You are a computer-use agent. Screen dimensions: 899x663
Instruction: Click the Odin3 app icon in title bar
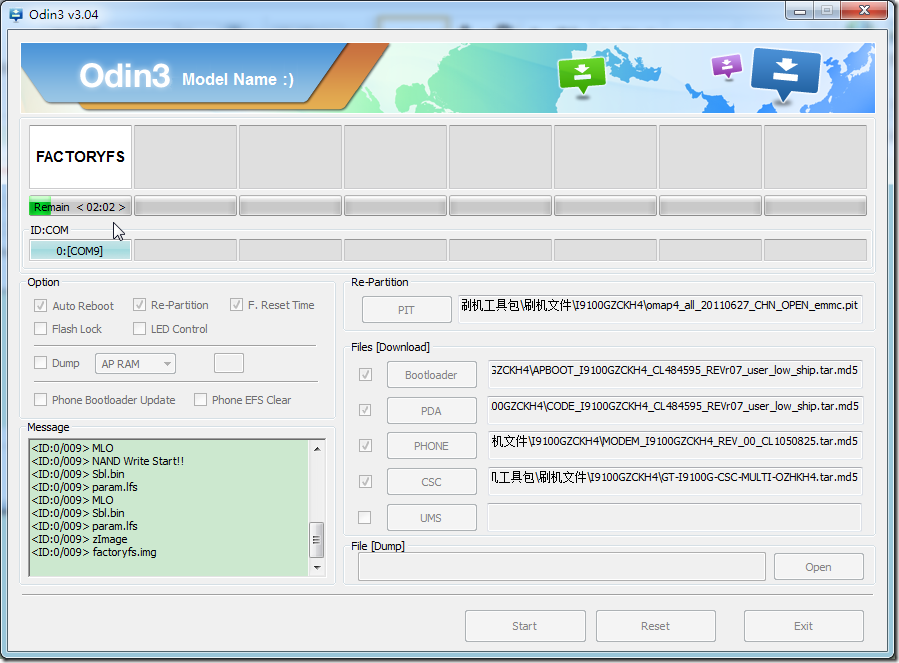(16, 15)
